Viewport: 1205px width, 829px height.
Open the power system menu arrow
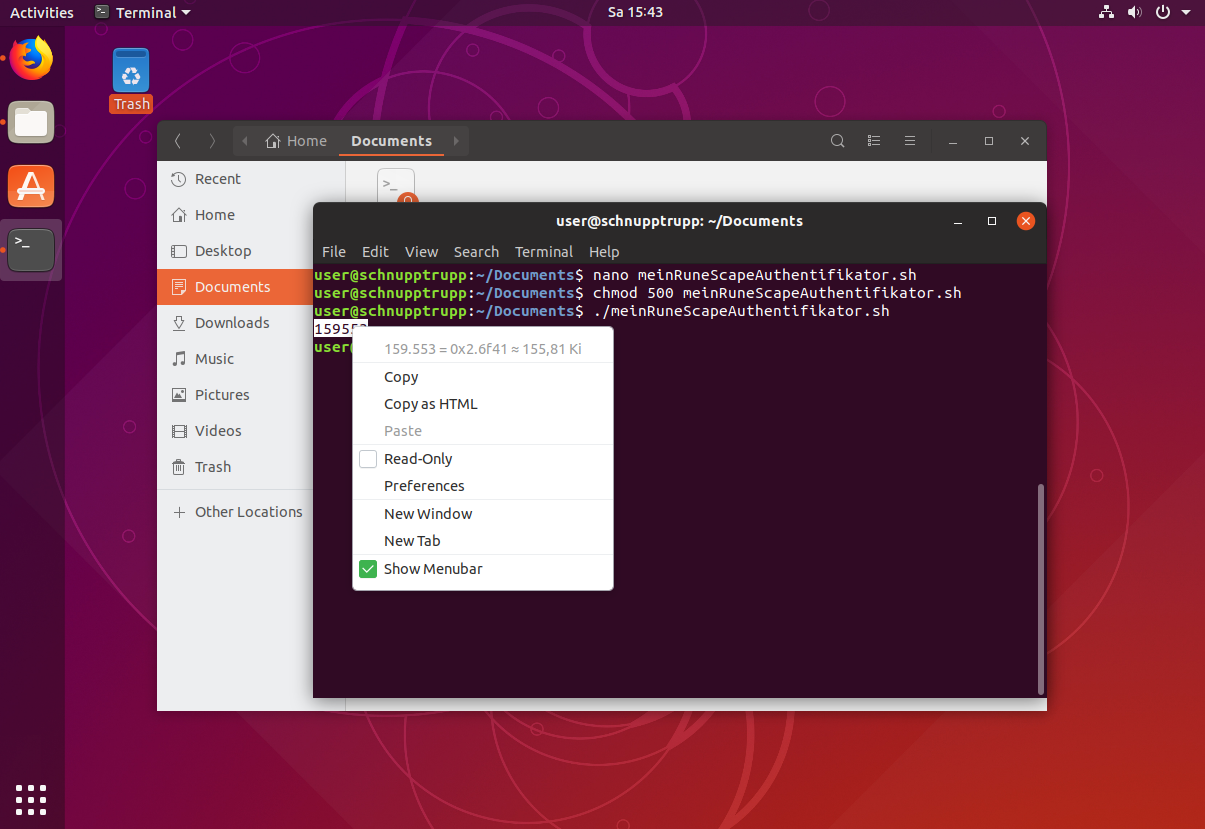coord(1186,12)
